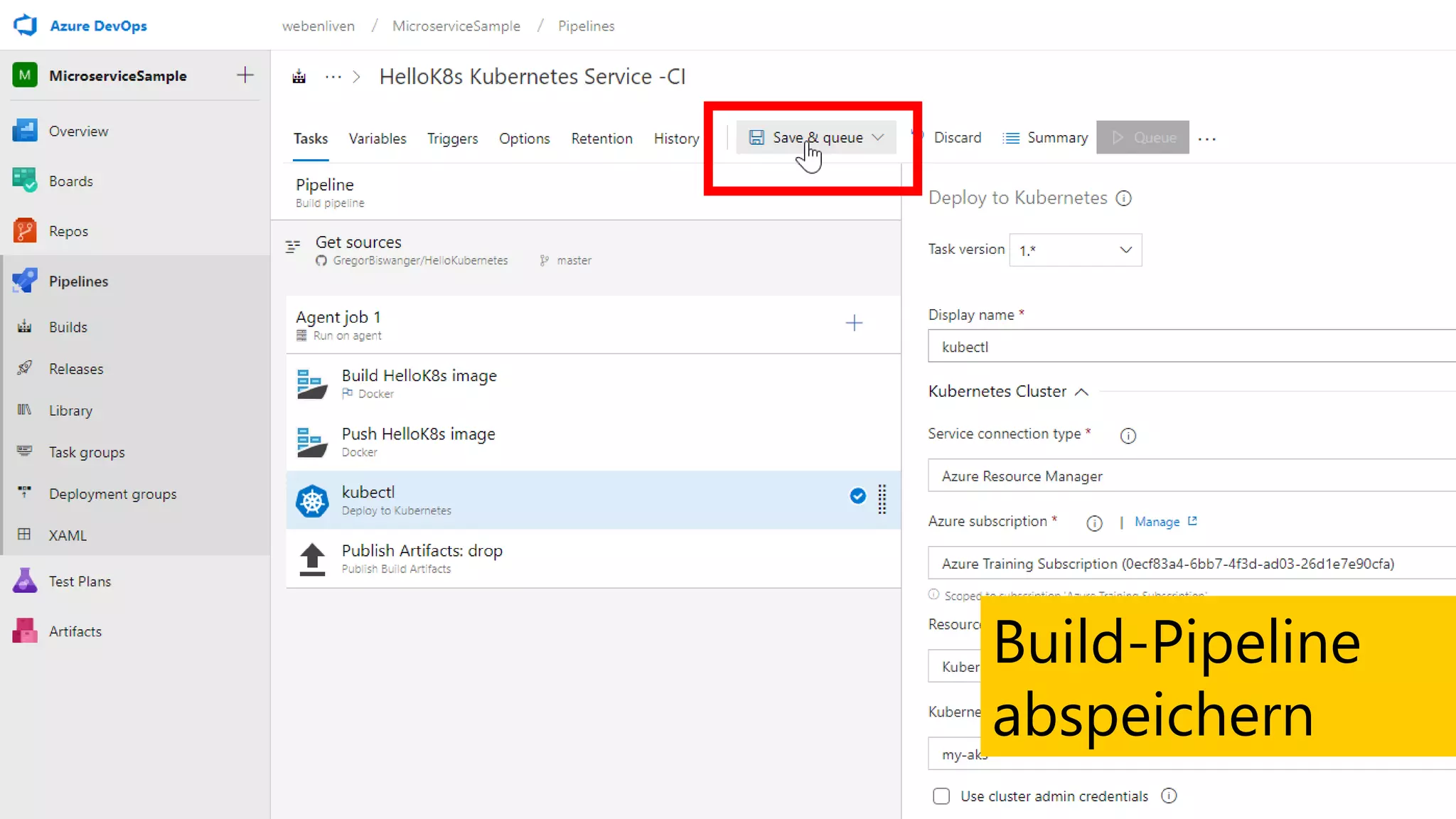
Task: Open the breadcrumb ellipsis menu
Action: [333, 77]
